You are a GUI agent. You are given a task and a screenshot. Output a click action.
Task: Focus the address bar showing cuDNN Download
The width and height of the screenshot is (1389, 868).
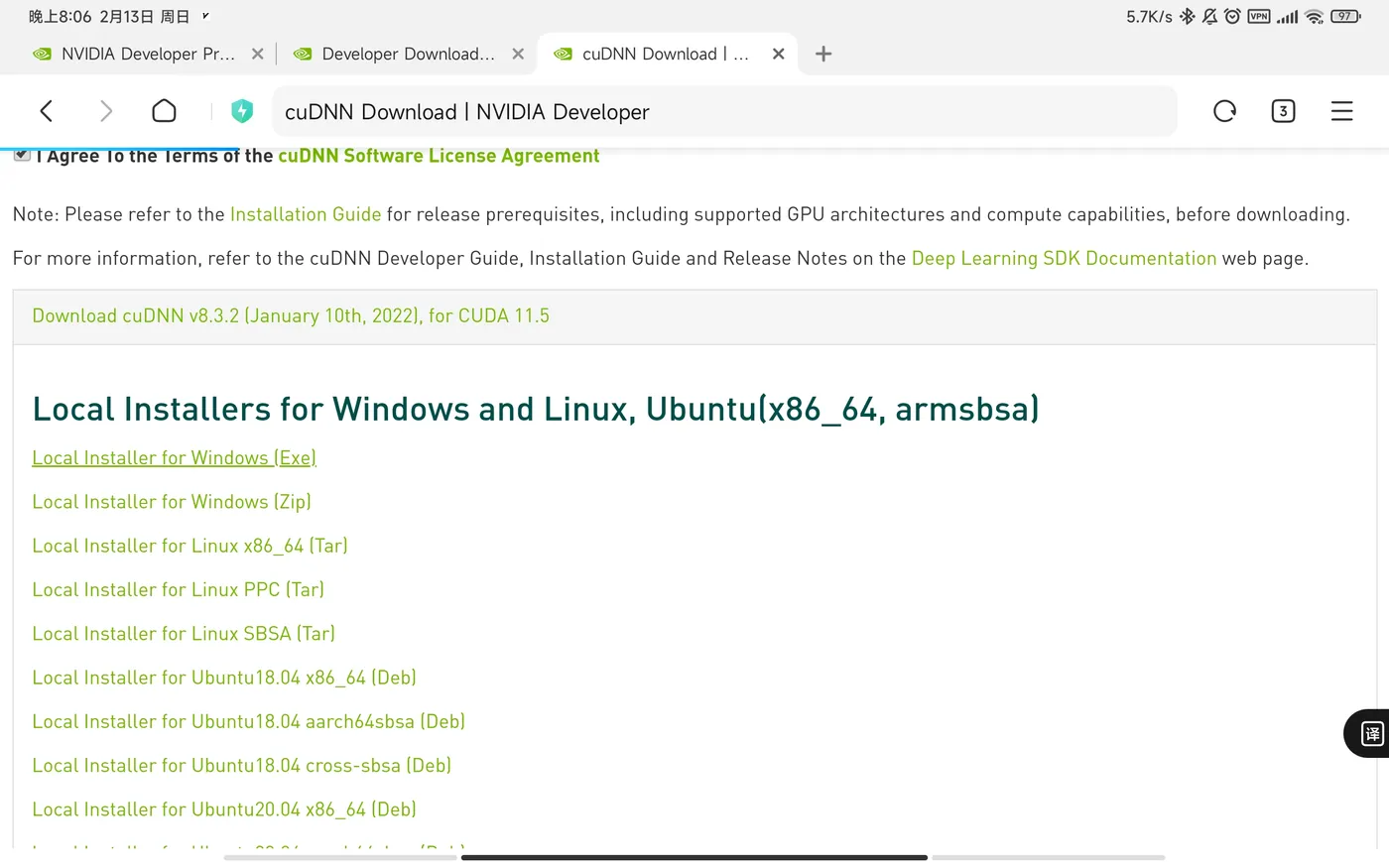click(724, 111)
